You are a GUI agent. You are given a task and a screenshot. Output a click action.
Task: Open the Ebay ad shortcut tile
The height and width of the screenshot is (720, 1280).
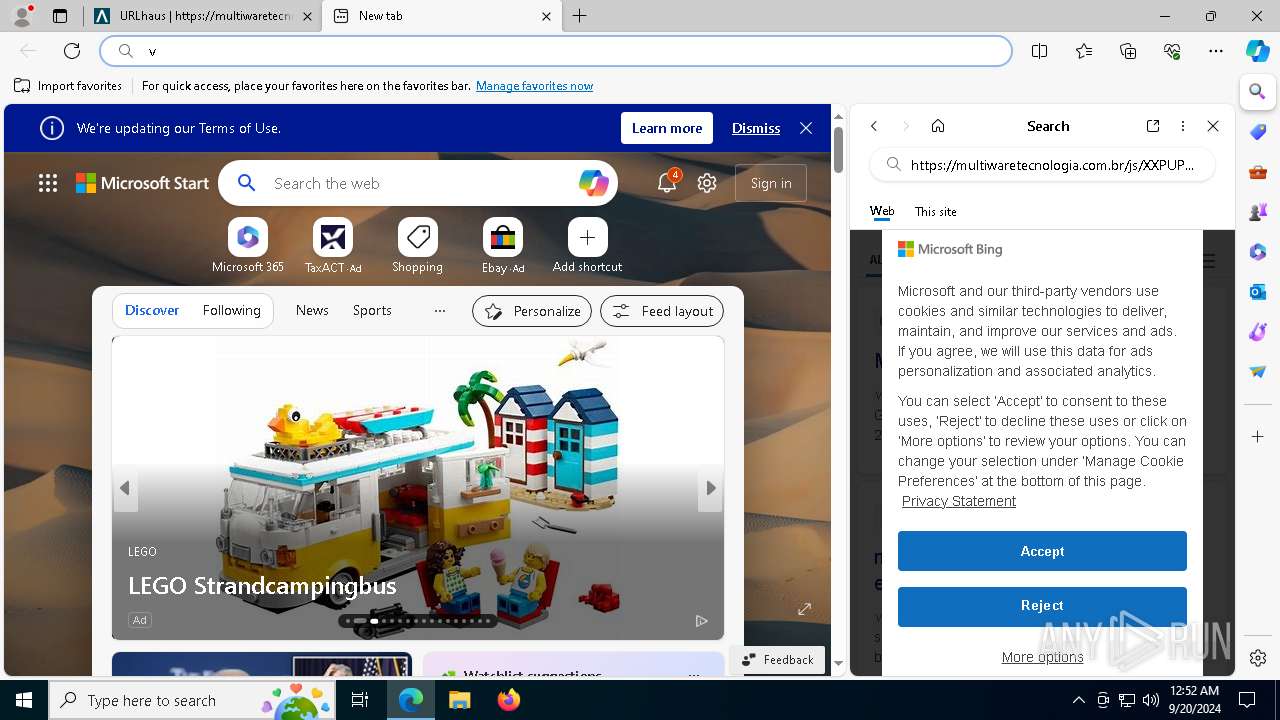coord(503,246)
